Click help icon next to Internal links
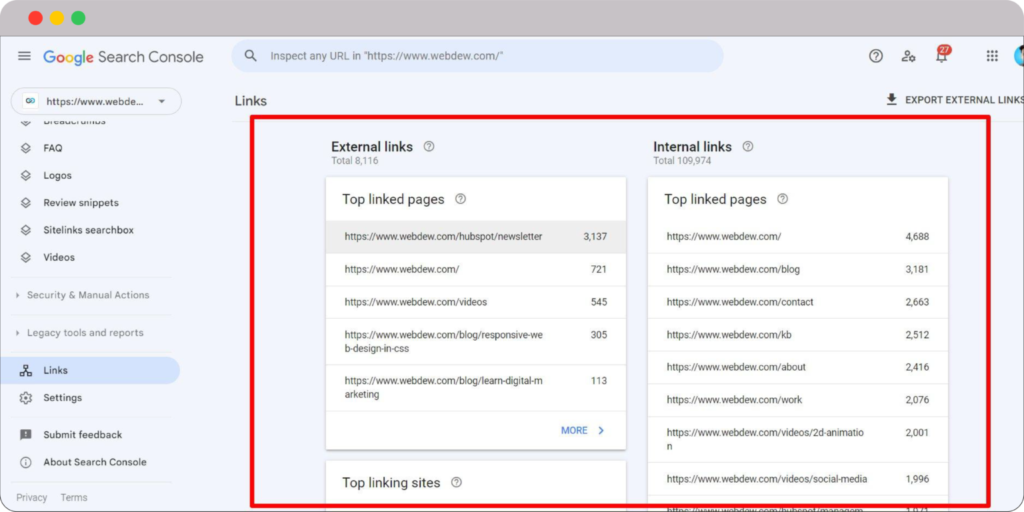Screen dimensions: 1024x512 click(x=748, y=146)
